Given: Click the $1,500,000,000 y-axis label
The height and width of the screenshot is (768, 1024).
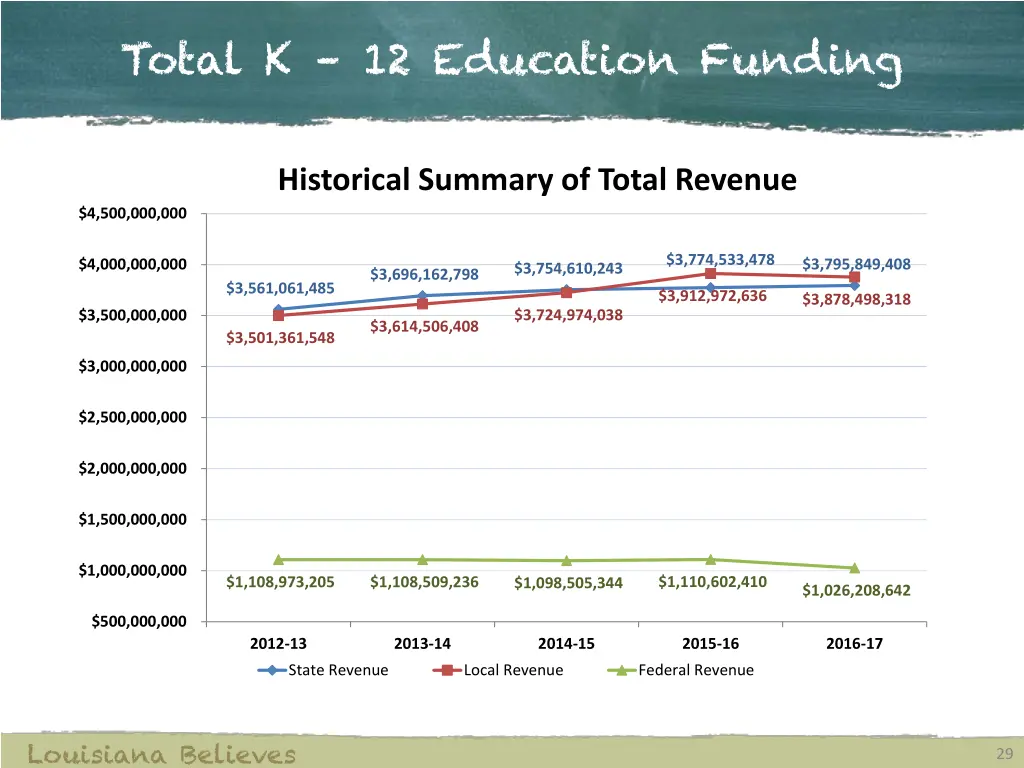Looking at the screenshot, I should [133, 519].
